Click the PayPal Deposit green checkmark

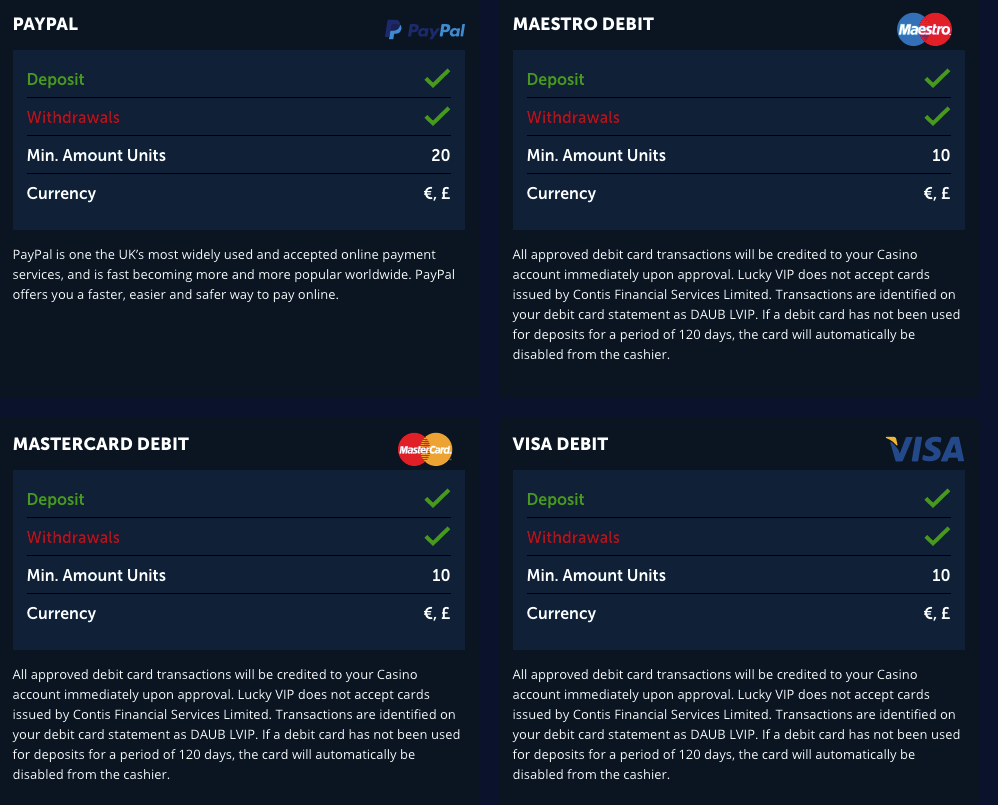point(437,78)
